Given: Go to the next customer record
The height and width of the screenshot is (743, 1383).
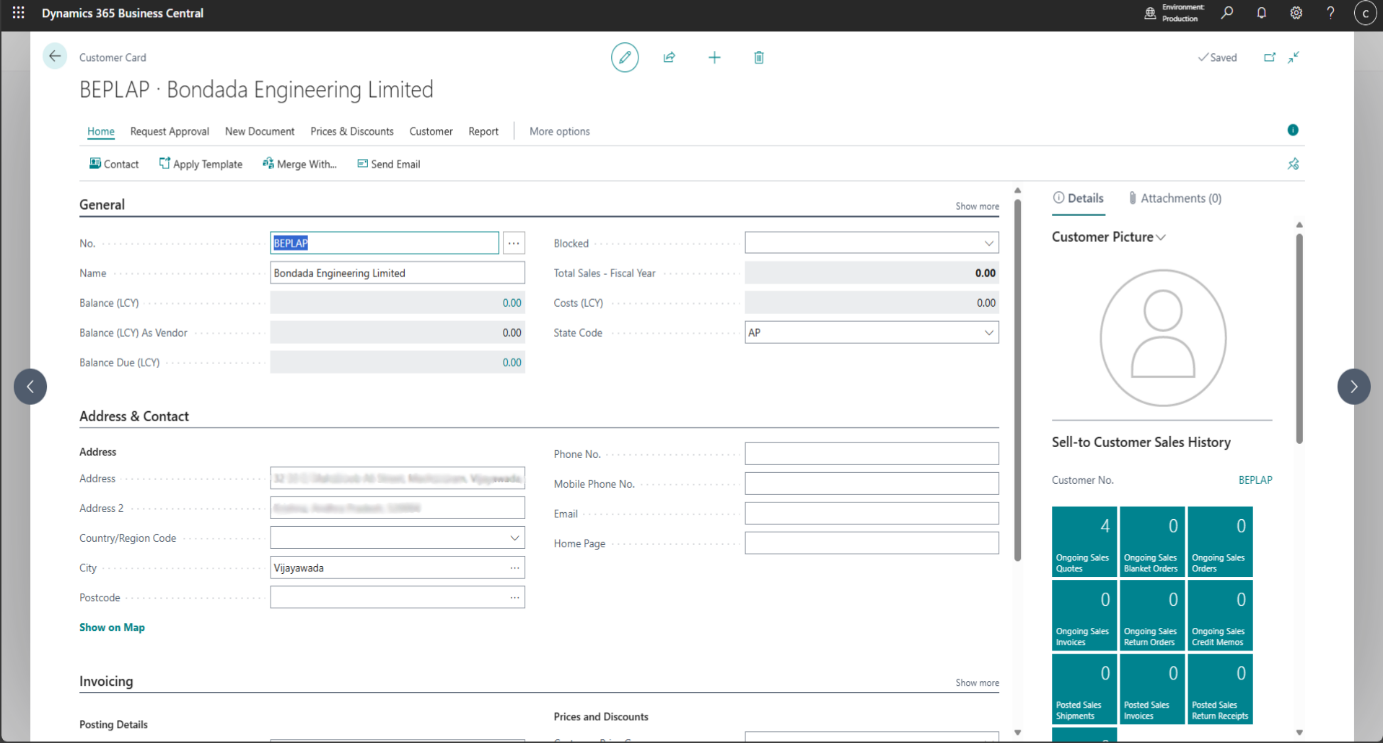Looking at the screenshot, I should 1354,386.
